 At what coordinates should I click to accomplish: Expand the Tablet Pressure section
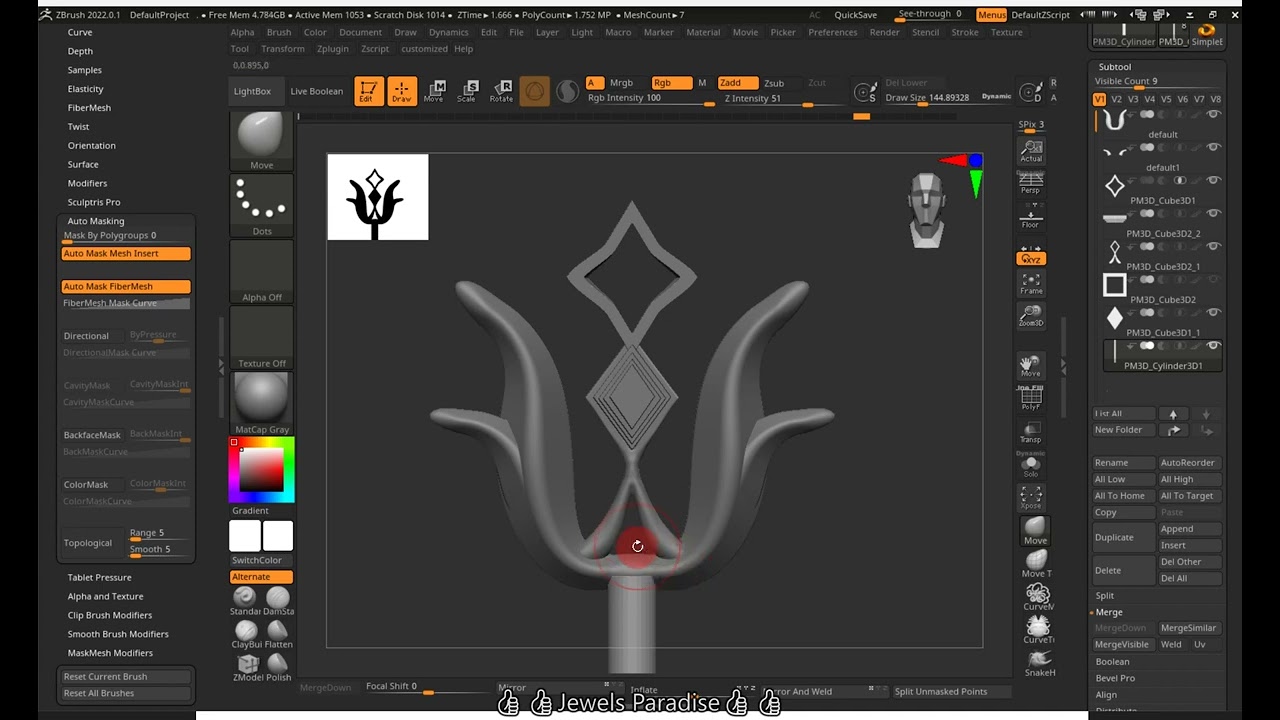tap(99, 578)
